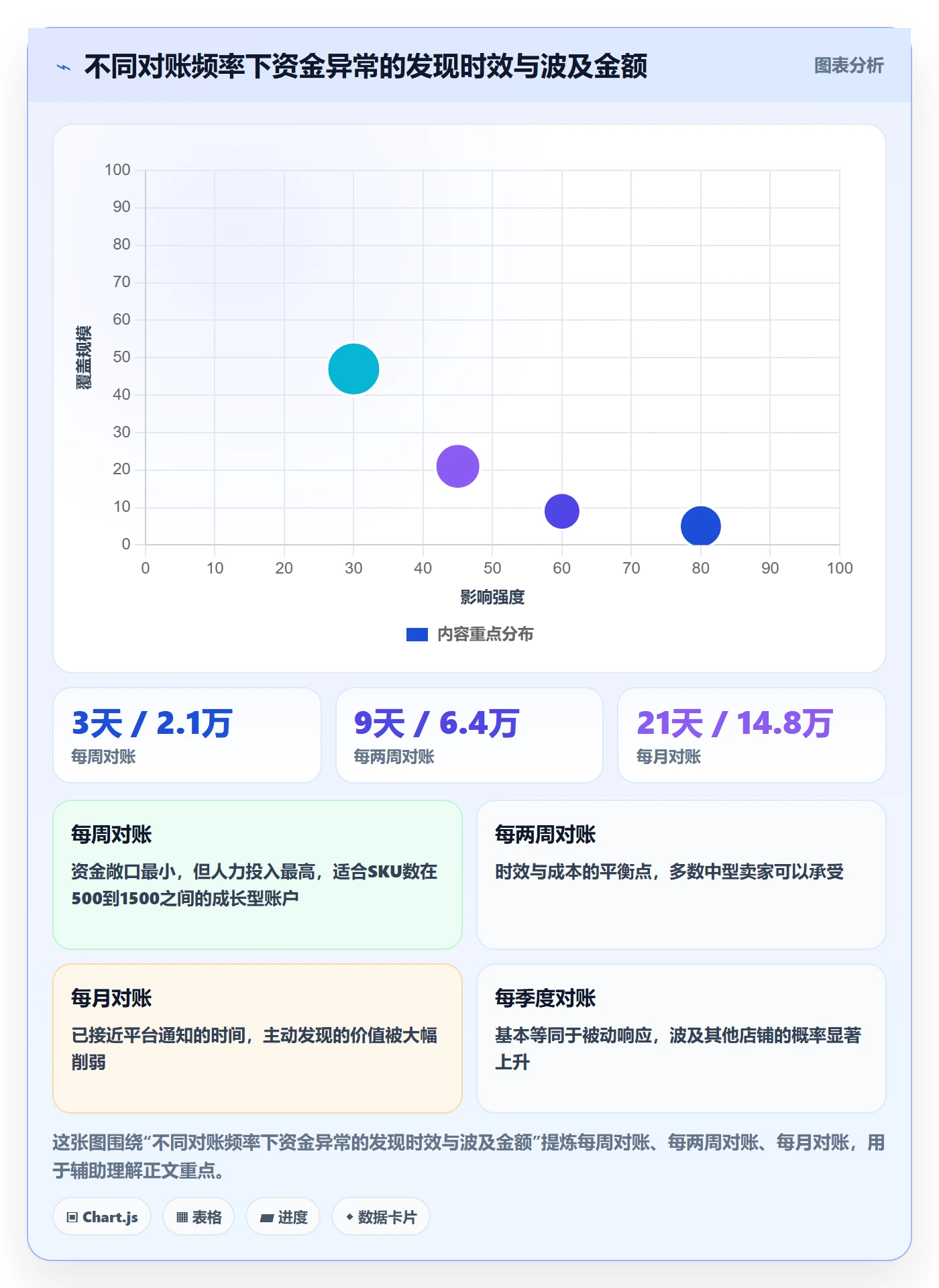Select the 21天 / 14.8万 stat card
Image resolution: width=939 pixels, height=1288 pixels.
coord(752,735)
